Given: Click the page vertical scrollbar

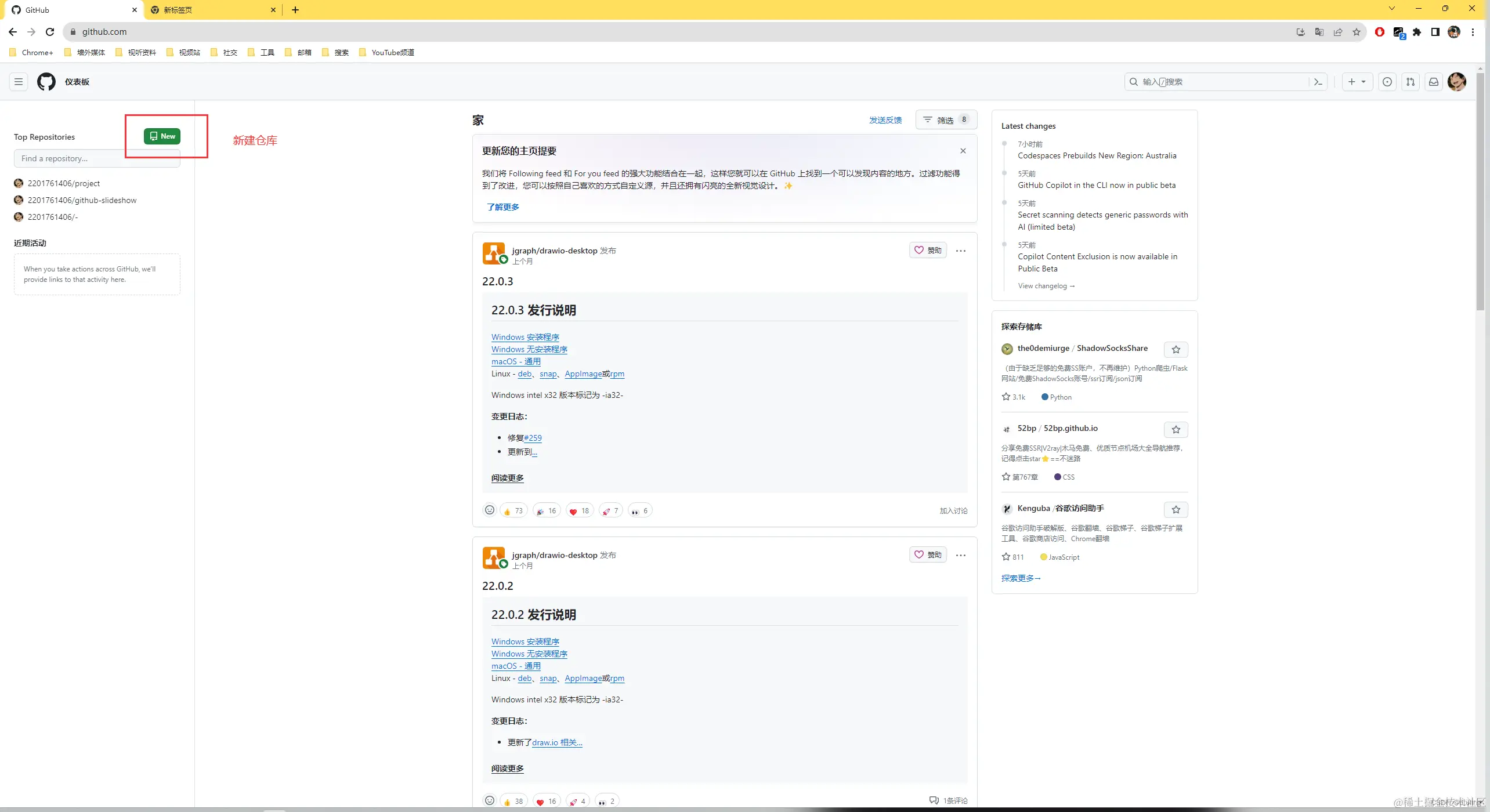Looking at the screenshot, I should [x=1480, y=191].
